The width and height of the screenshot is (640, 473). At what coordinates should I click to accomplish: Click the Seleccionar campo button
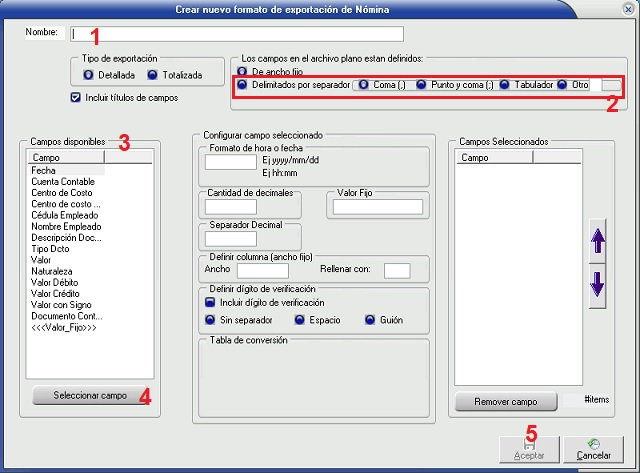(90, 395)
